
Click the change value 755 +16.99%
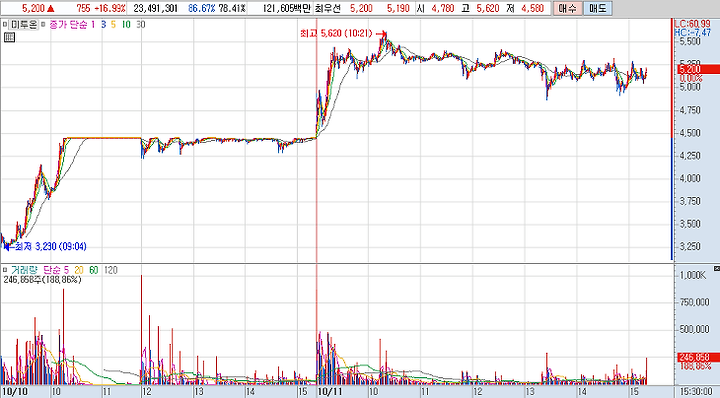pyautogui.click(x=101, y=8)
